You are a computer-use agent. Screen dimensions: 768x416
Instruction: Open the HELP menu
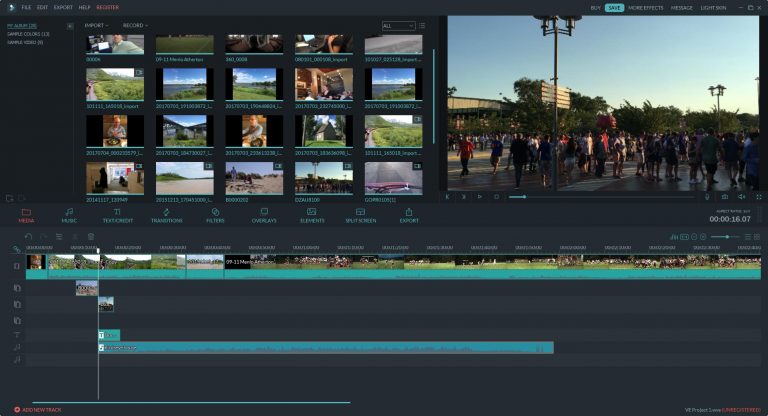click(84, 7)
